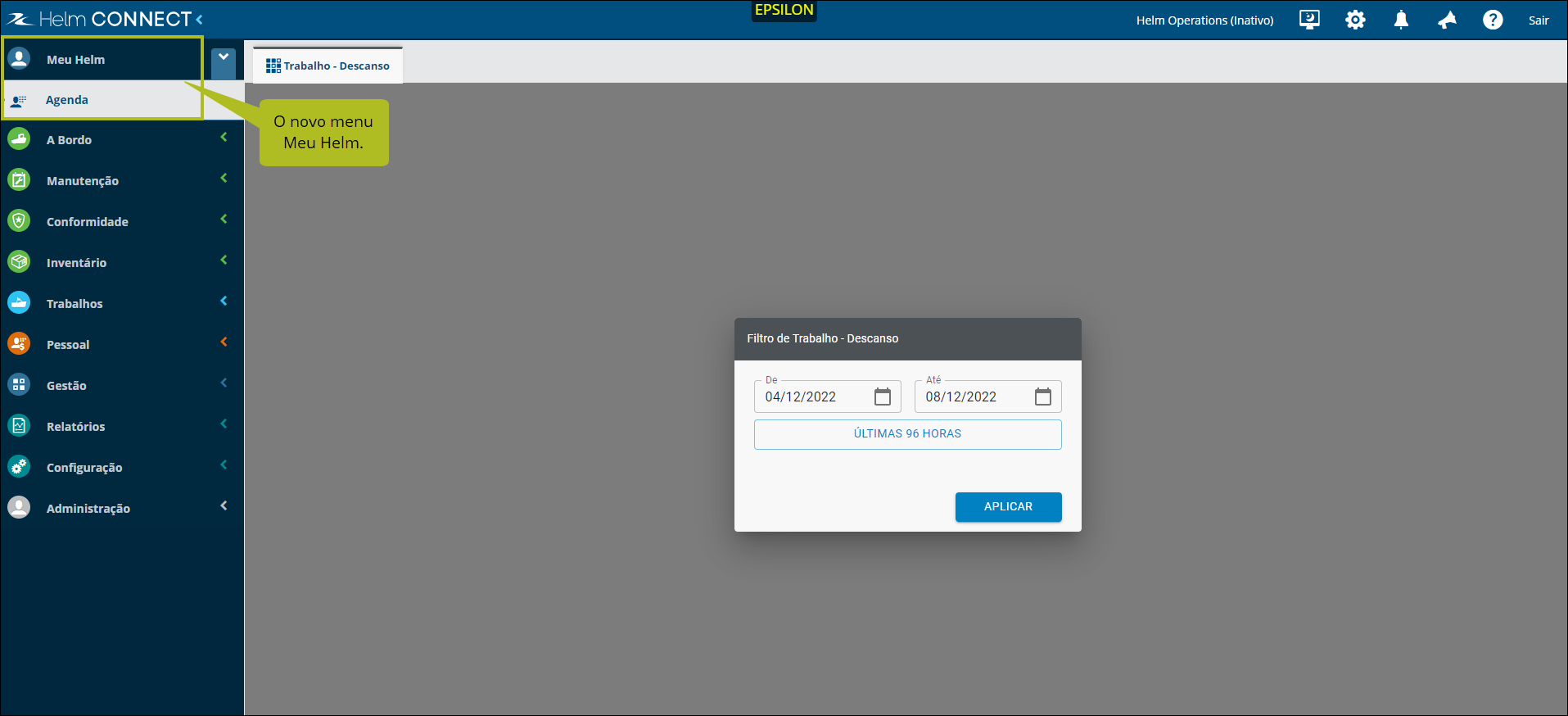
Task: Click the Manutenção icon
Action: [19, 180]
